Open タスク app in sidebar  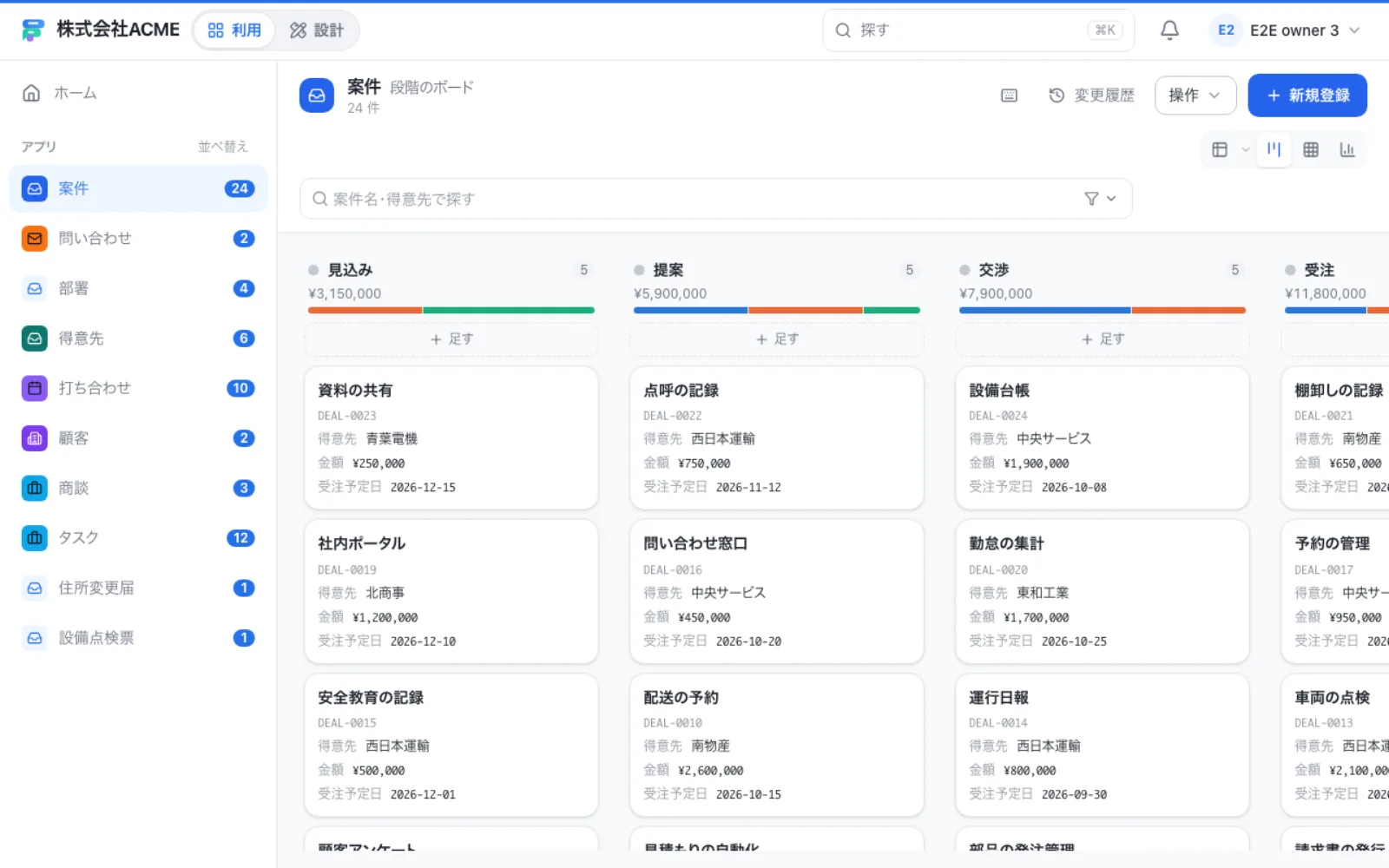click(x=139, y=538)
